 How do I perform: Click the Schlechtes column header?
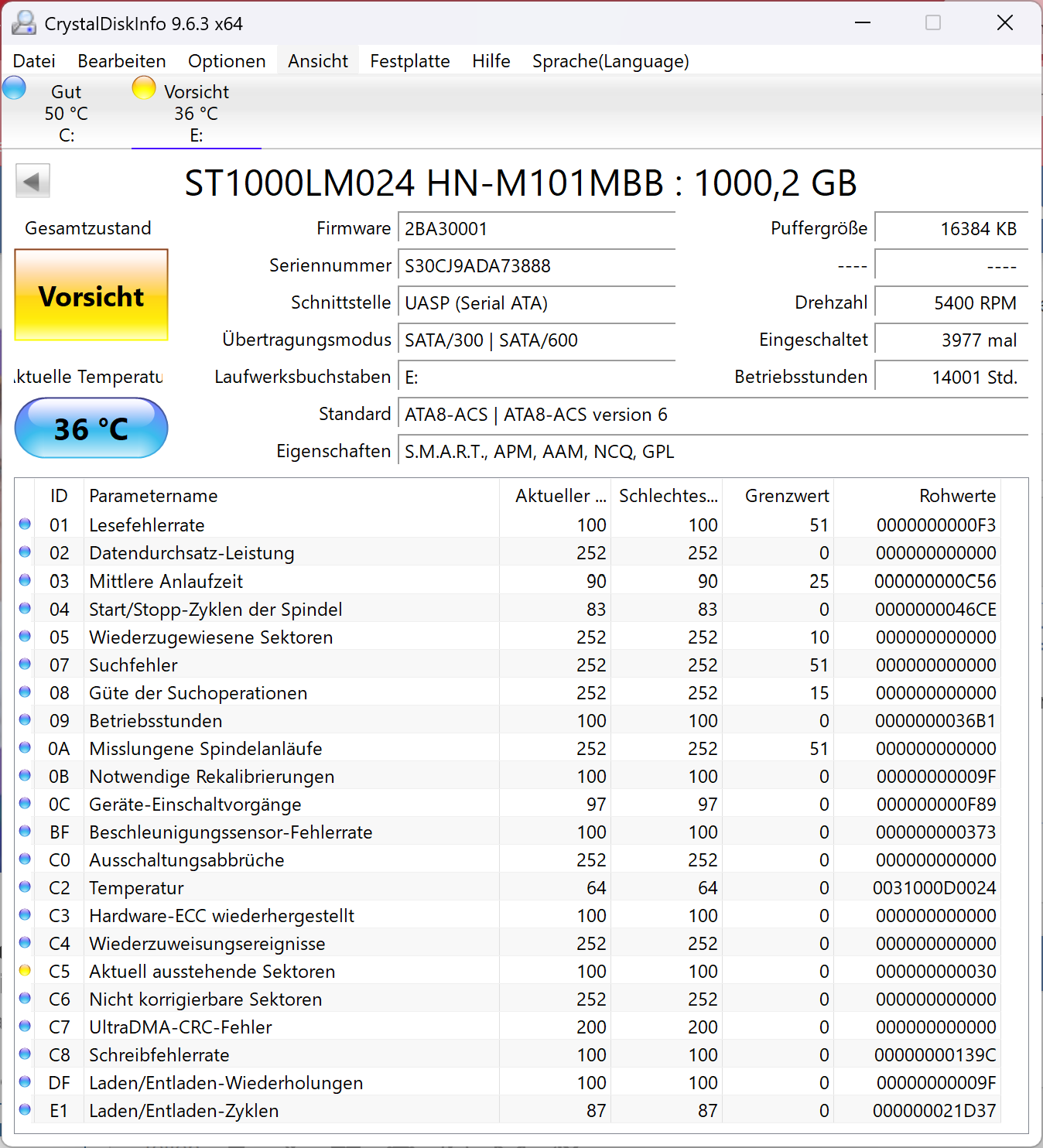(x=667, y=495)
